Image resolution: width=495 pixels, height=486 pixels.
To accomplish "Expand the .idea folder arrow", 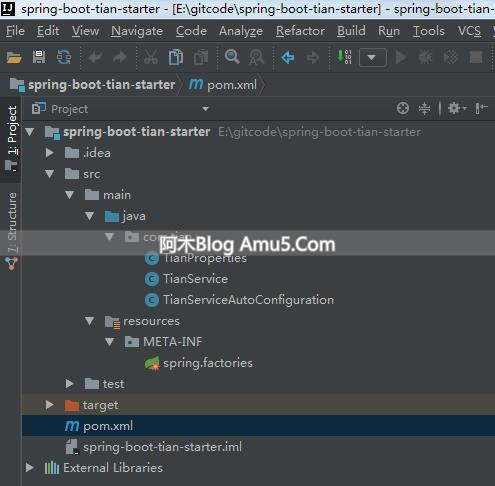I will click(50, 153).
